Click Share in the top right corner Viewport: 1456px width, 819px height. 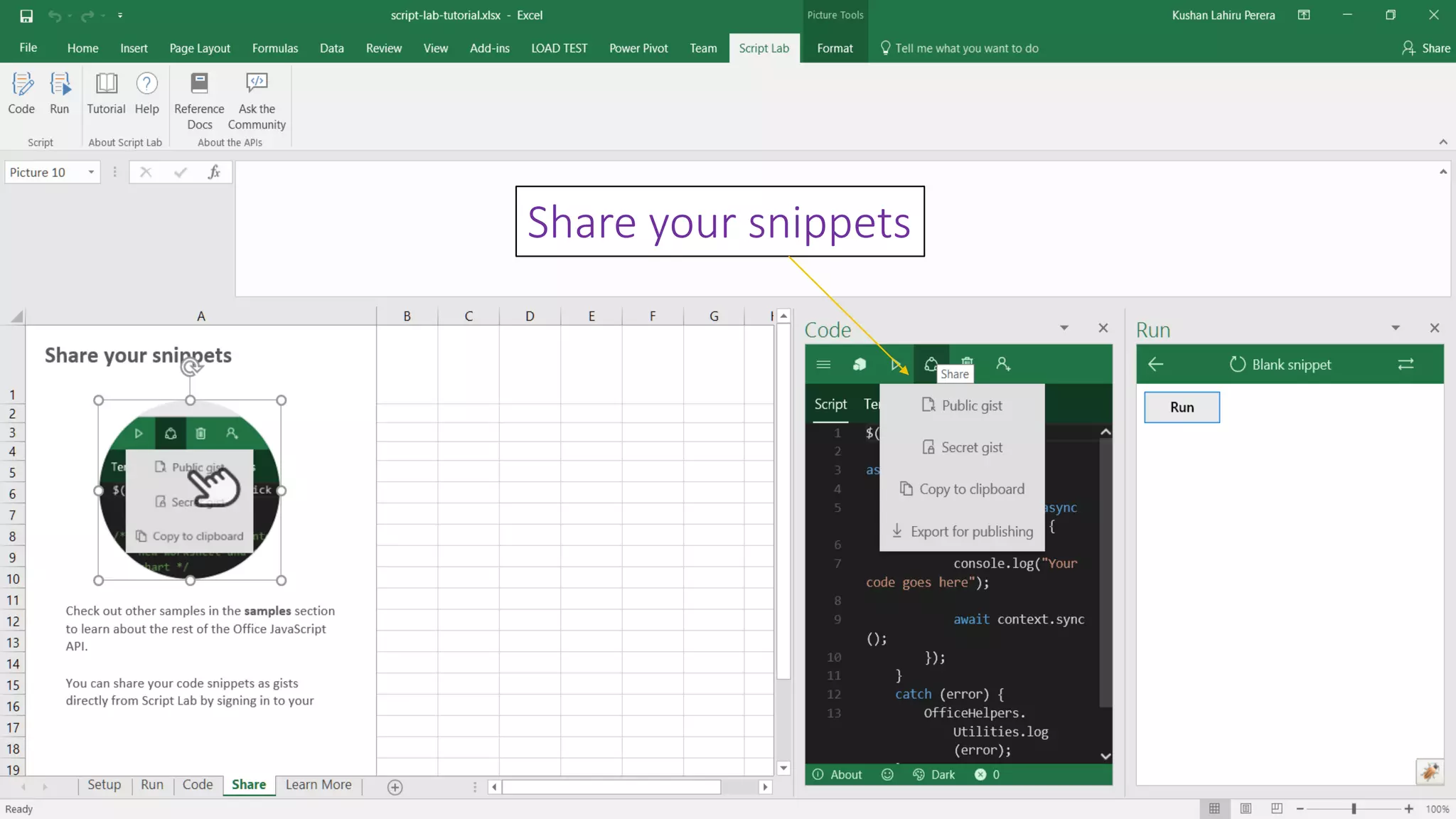coord(1426,48)
